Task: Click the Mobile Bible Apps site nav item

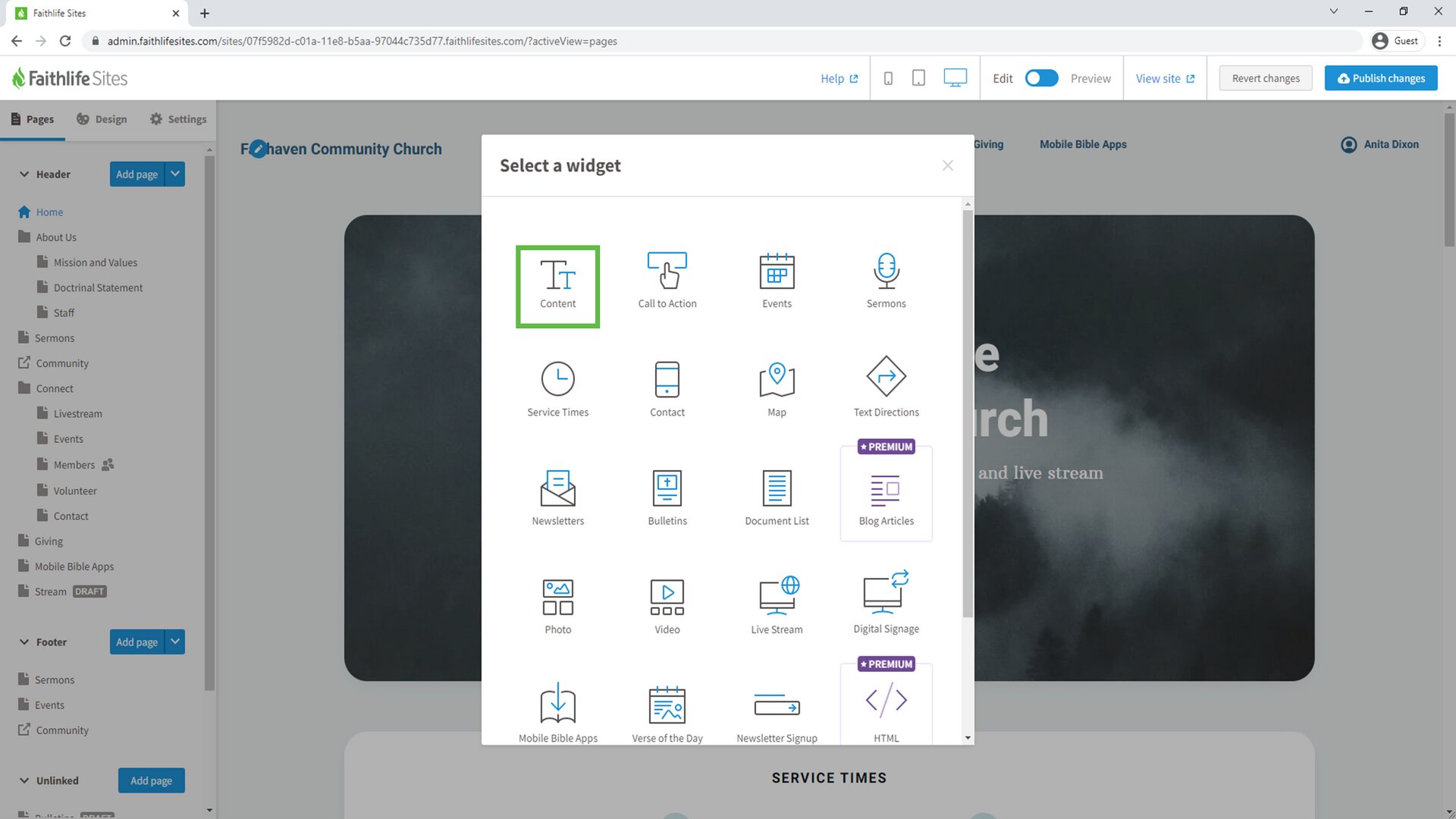Action: [x=1083, y=144]
